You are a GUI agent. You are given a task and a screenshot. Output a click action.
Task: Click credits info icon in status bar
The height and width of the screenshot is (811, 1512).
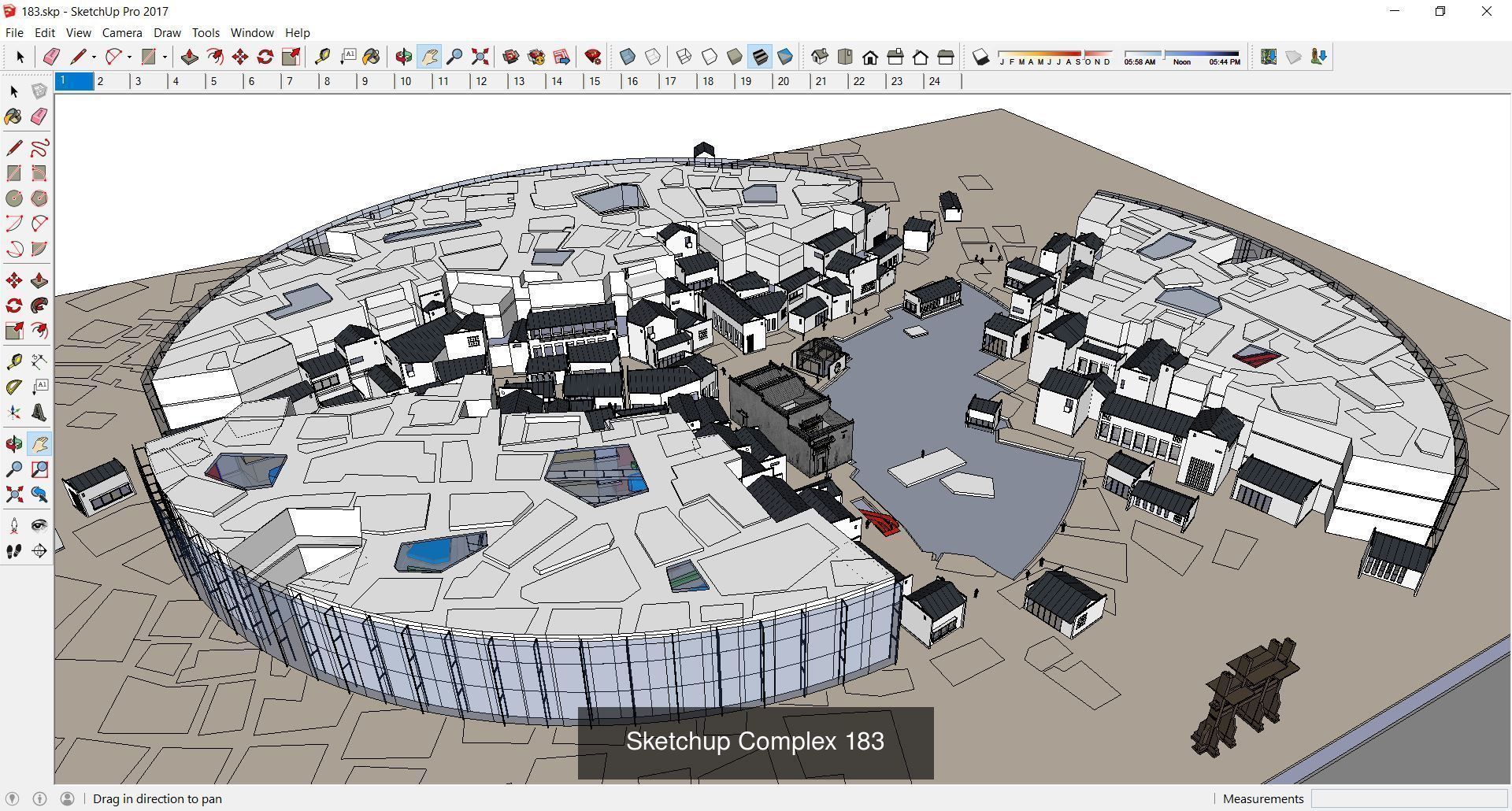[39, 798]
